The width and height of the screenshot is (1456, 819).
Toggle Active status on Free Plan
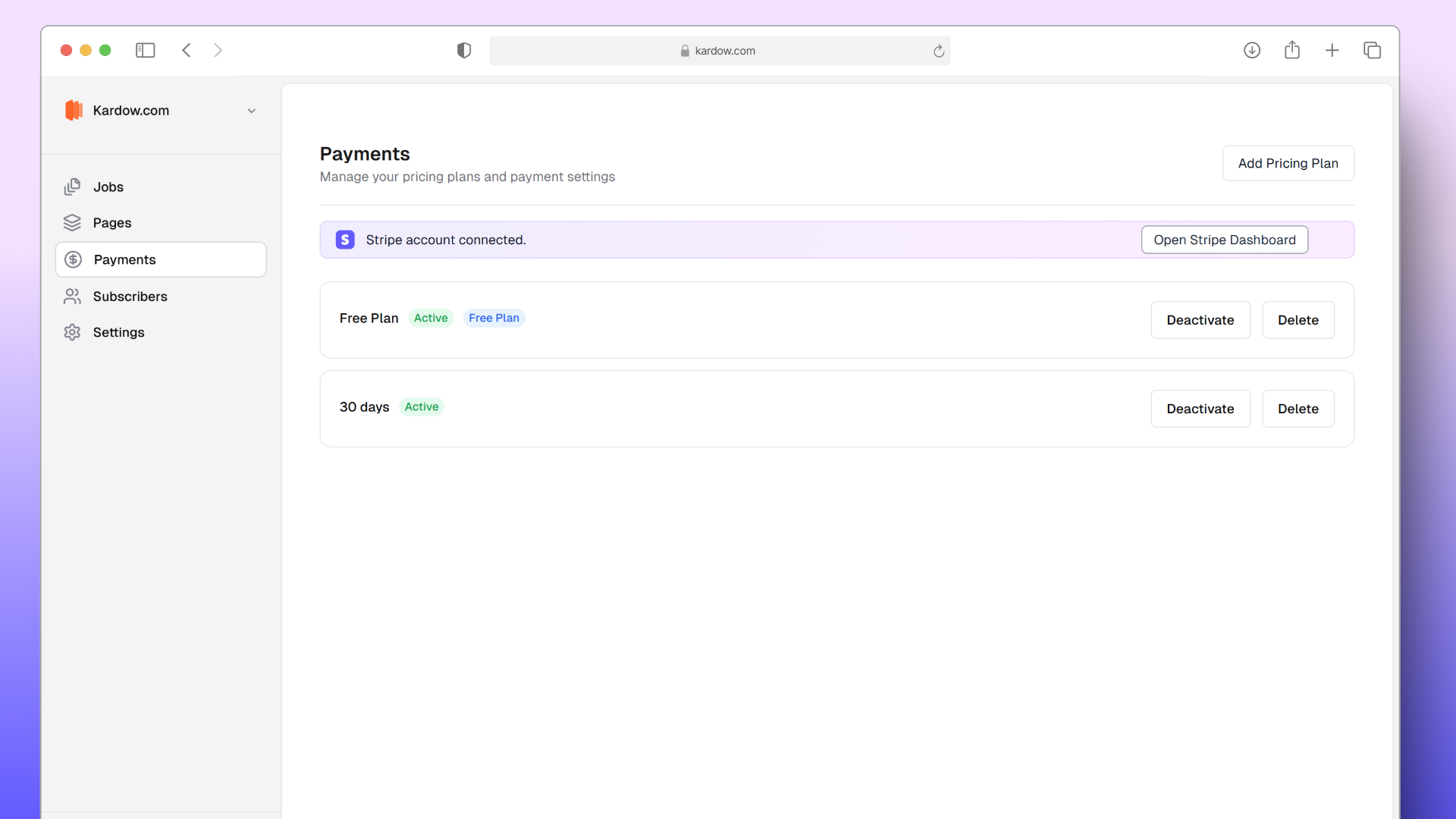[1200, 319]
